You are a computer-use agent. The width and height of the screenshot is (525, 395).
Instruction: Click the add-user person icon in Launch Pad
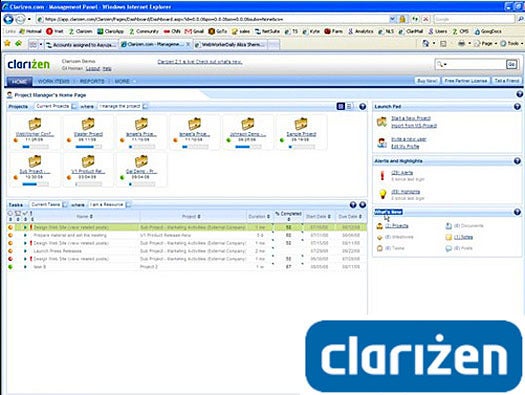pos(382,143)
